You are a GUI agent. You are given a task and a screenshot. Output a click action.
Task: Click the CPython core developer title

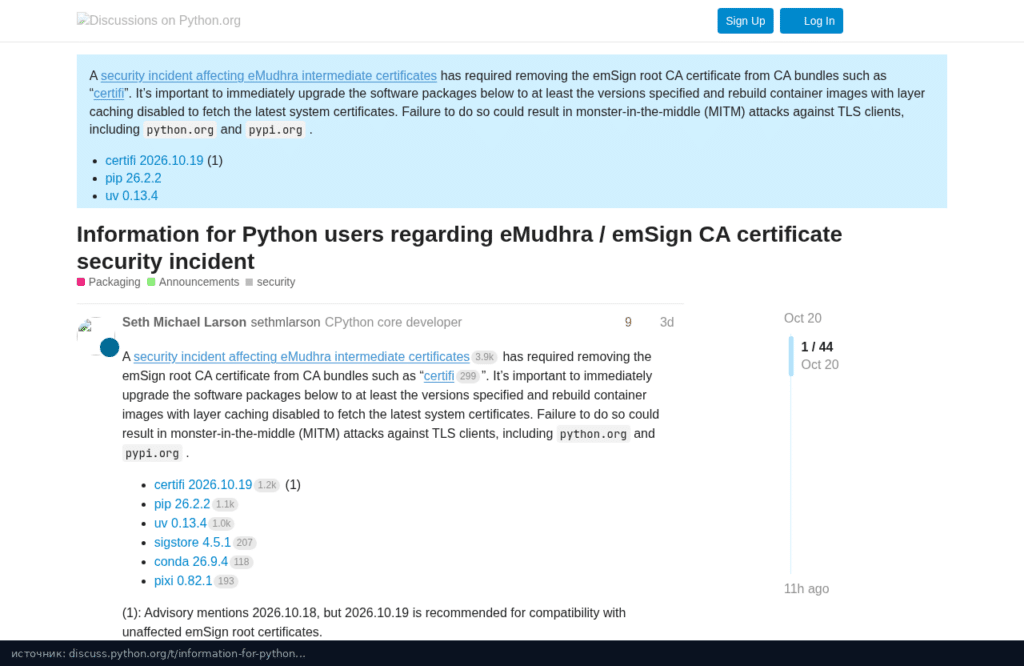[393, 323]
